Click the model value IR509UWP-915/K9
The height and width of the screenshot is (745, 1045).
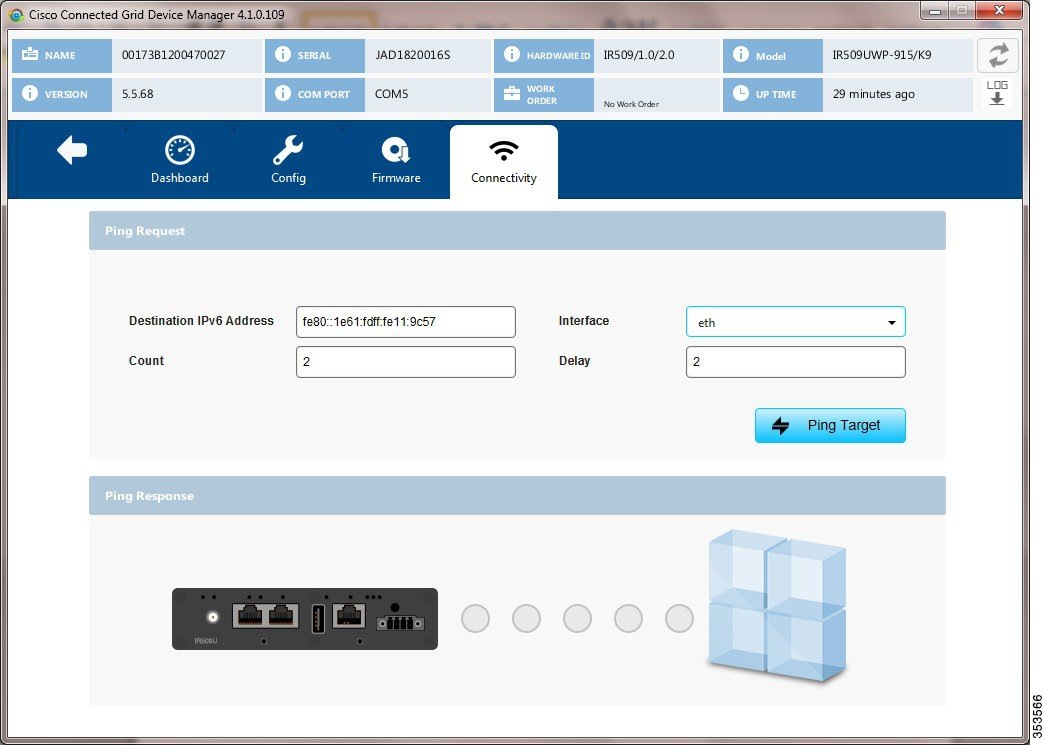coord(882,55)
